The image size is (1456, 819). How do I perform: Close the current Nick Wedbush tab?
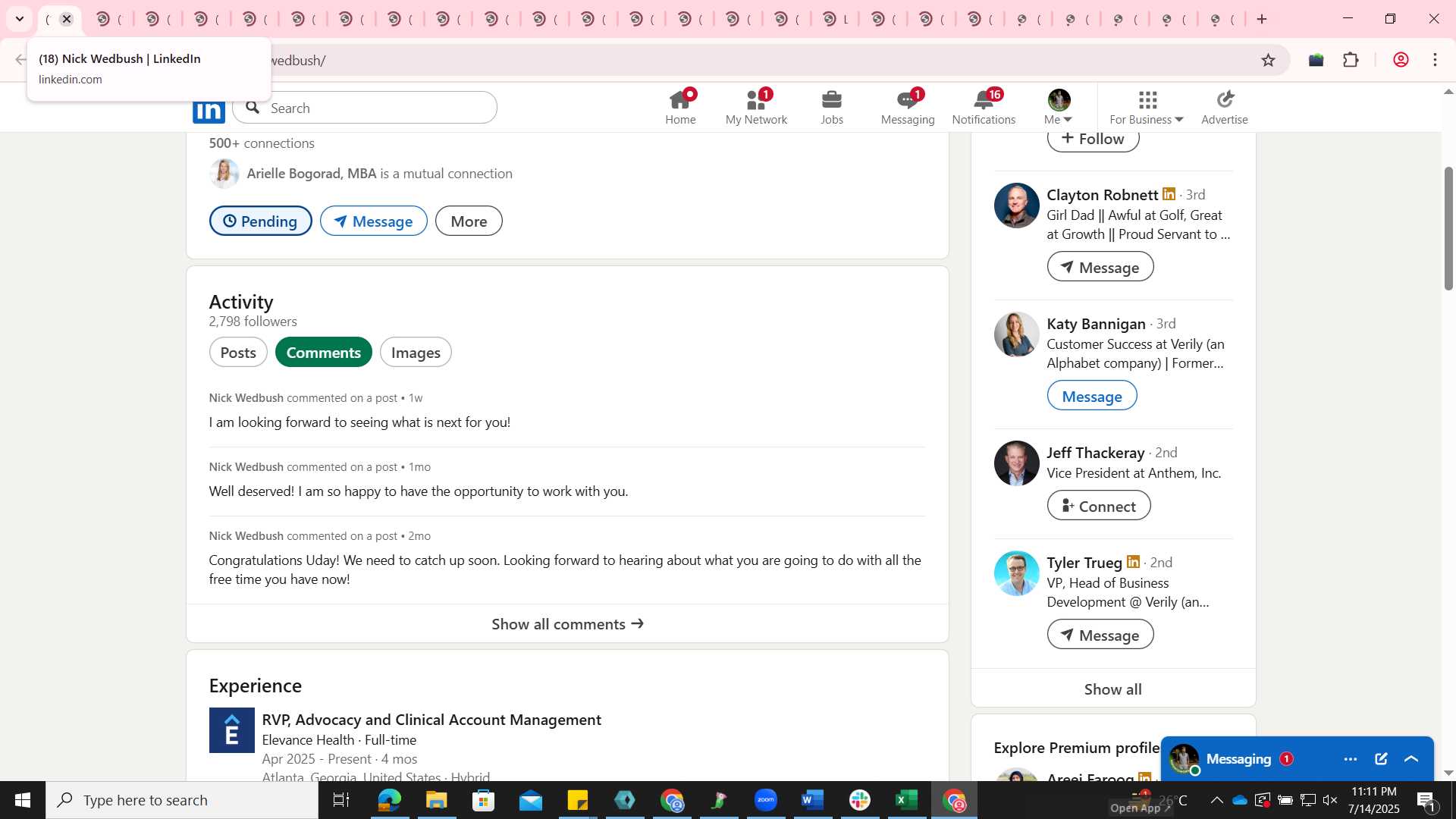pyautogui.click(x=67, y=19)
